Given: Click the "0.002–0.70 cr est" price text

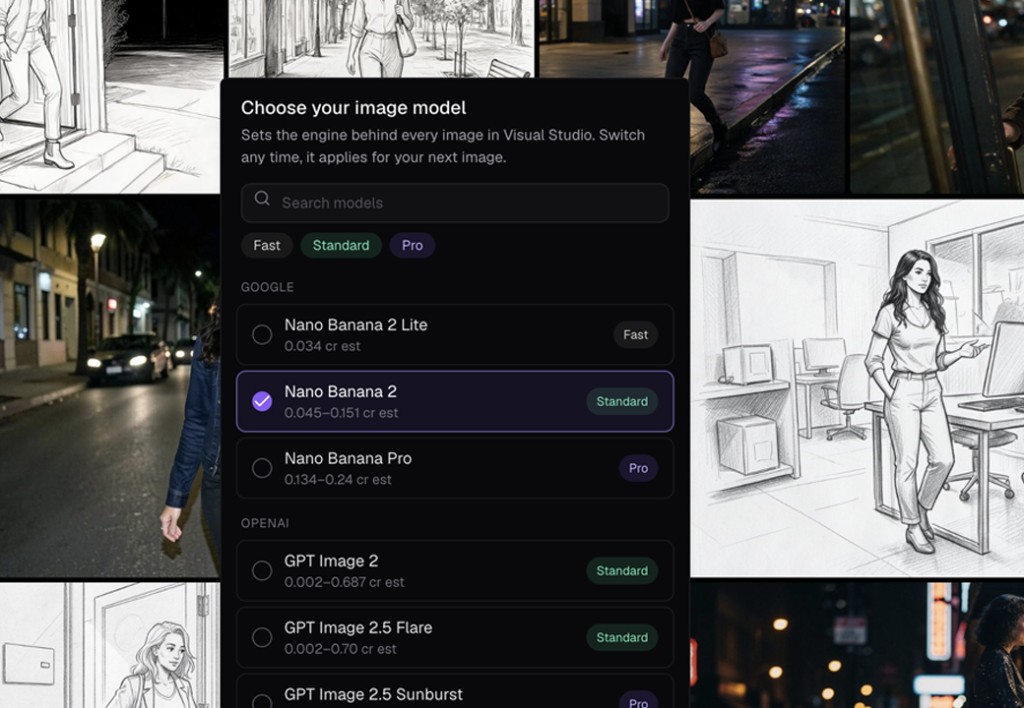Looking at the screenshot, I should (x=340, y=649).
